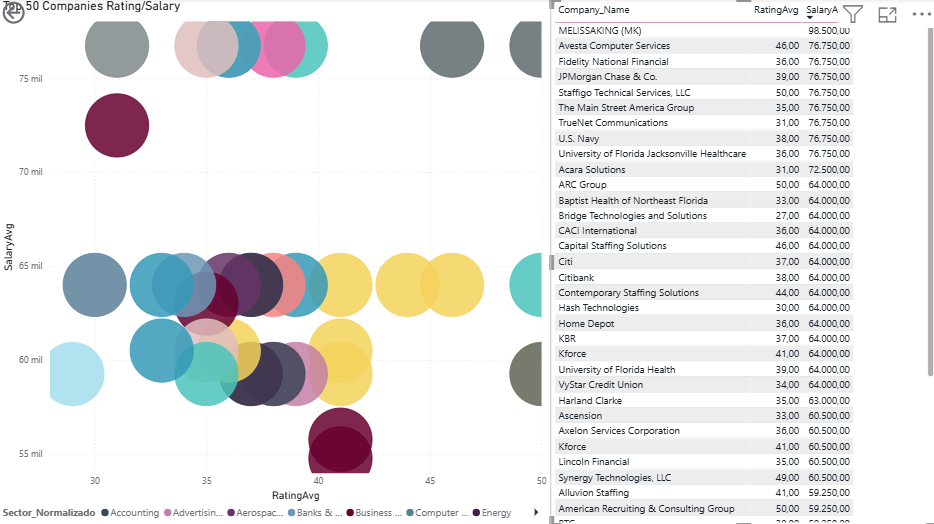Select the dark red bubble near 72 mil
This screenshot has height=524, width=934.
(116, 126)
